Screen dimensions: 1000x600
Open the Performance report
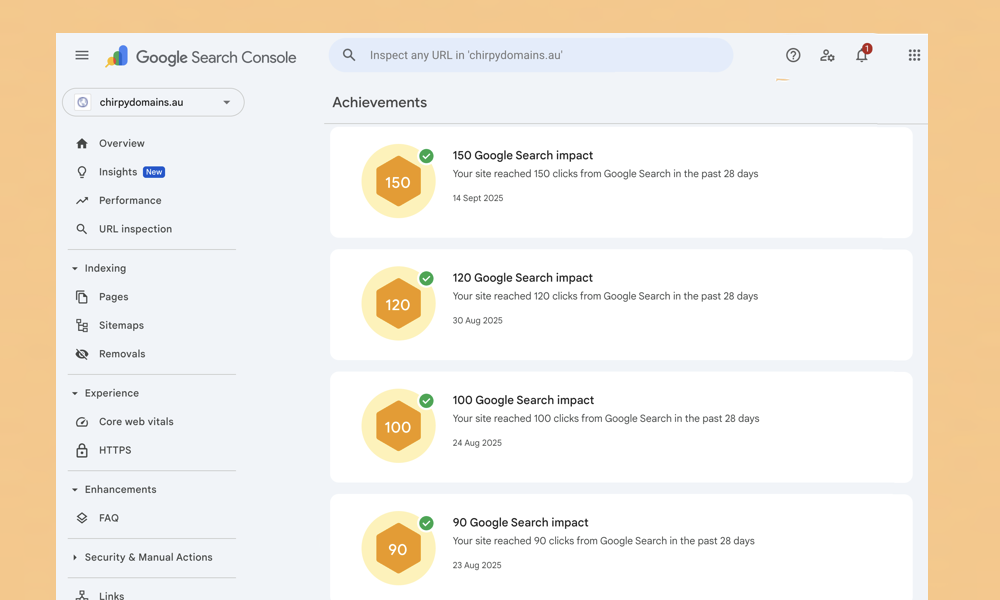tap(129, 200)
